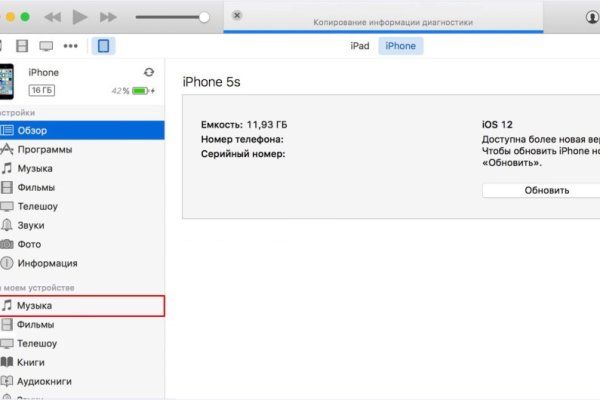Viewport: 600px width, 400px height.
Task: Click the sync icon beside iPhone name
Action: 149,73
